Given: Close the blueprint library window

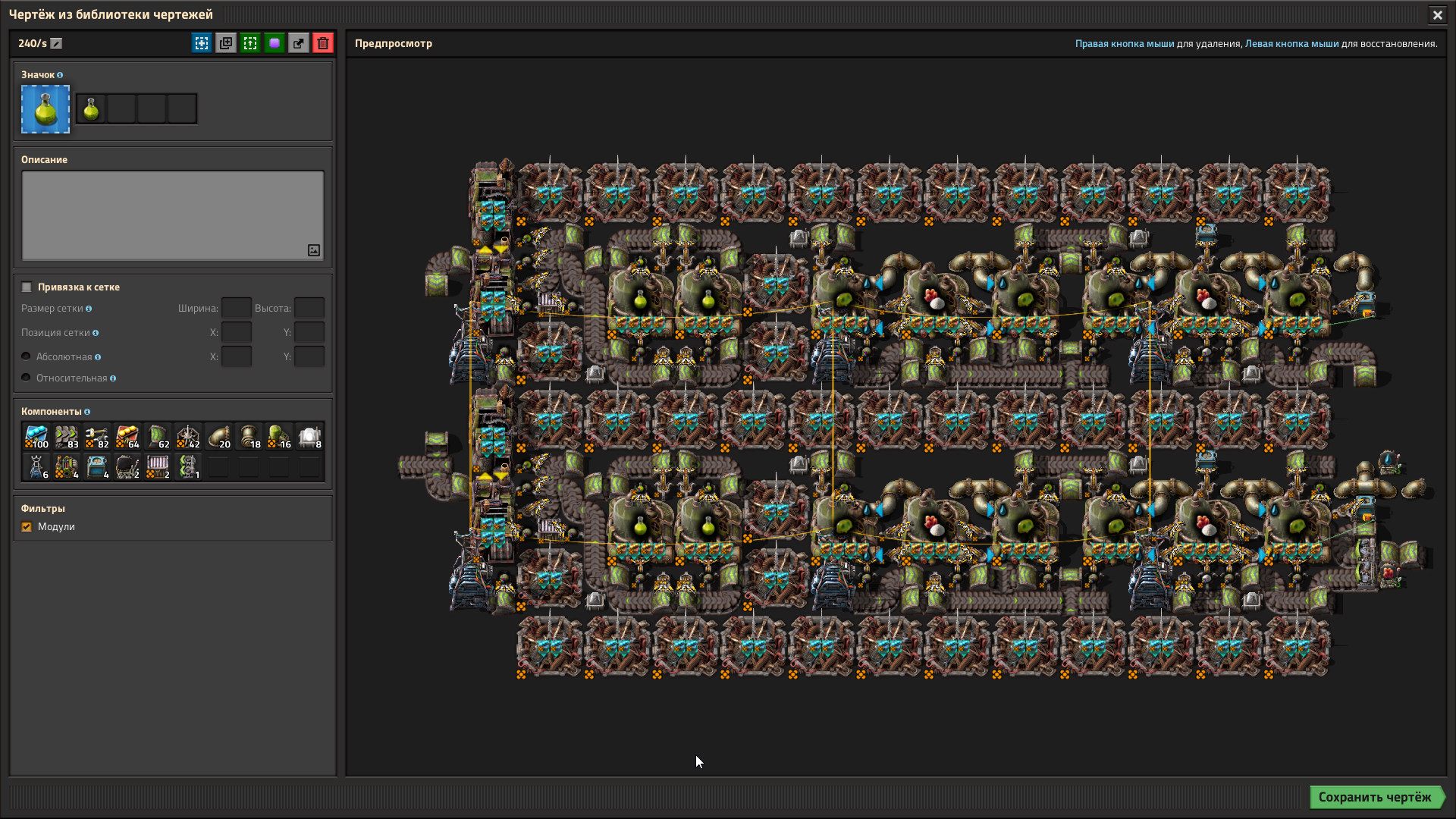Looking at the screenshot, I should coord(1437,14).
